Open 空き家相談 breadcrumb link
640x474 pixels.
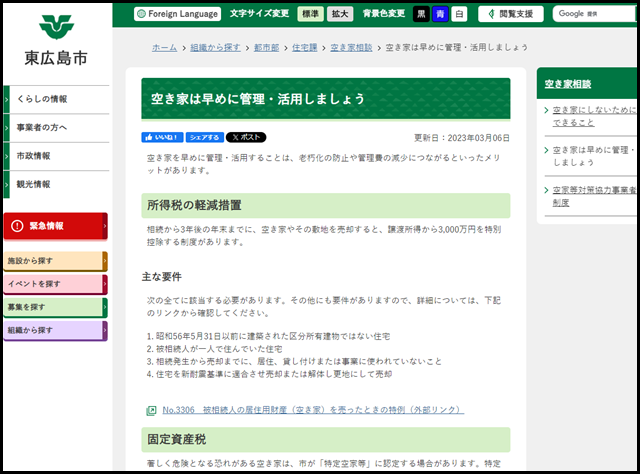tap(351, 48)
